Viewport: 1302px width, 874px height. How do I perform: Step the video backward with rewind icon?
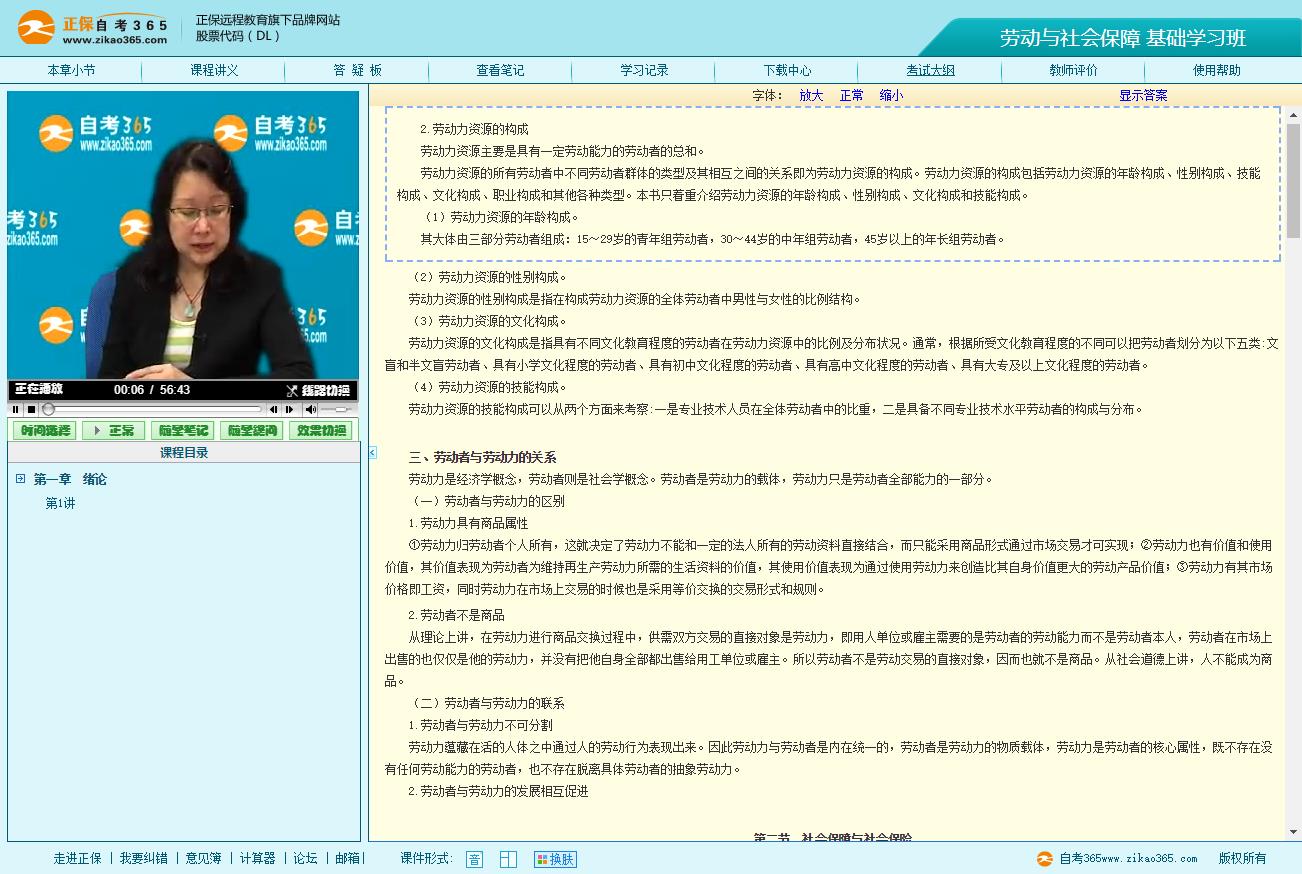(274, 409)
